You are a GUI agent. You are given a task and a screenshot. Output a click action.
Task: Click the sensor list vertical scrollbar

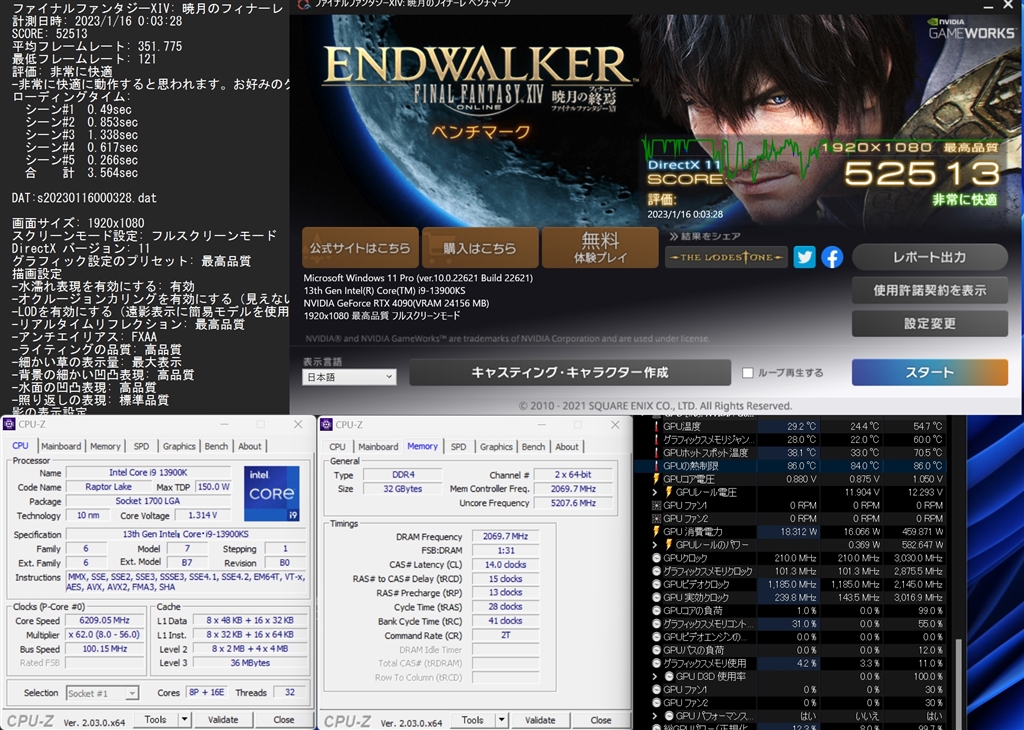click(x=958, y=682)
